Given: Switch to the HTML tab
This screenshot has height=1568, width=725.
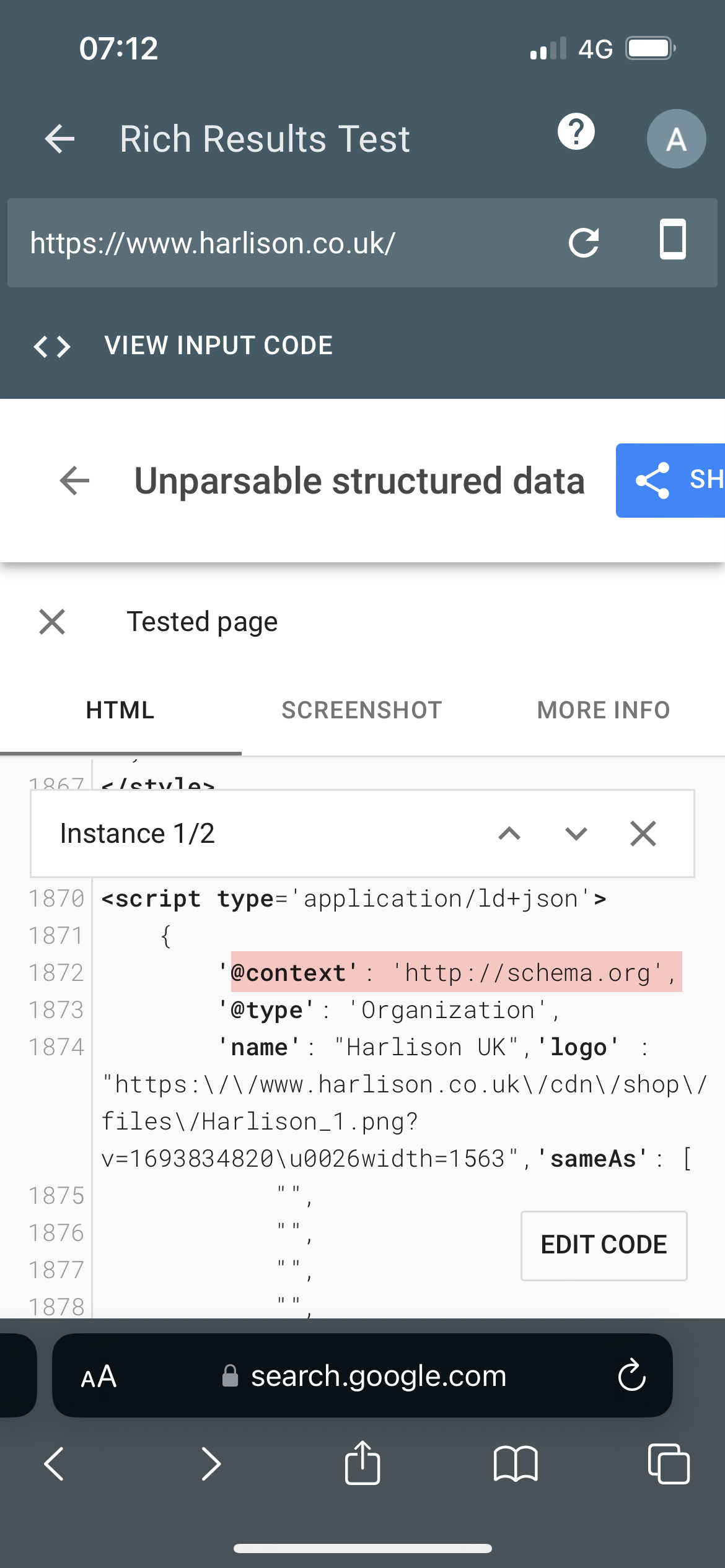Looking at the screenshot, I should pos(120,710).
